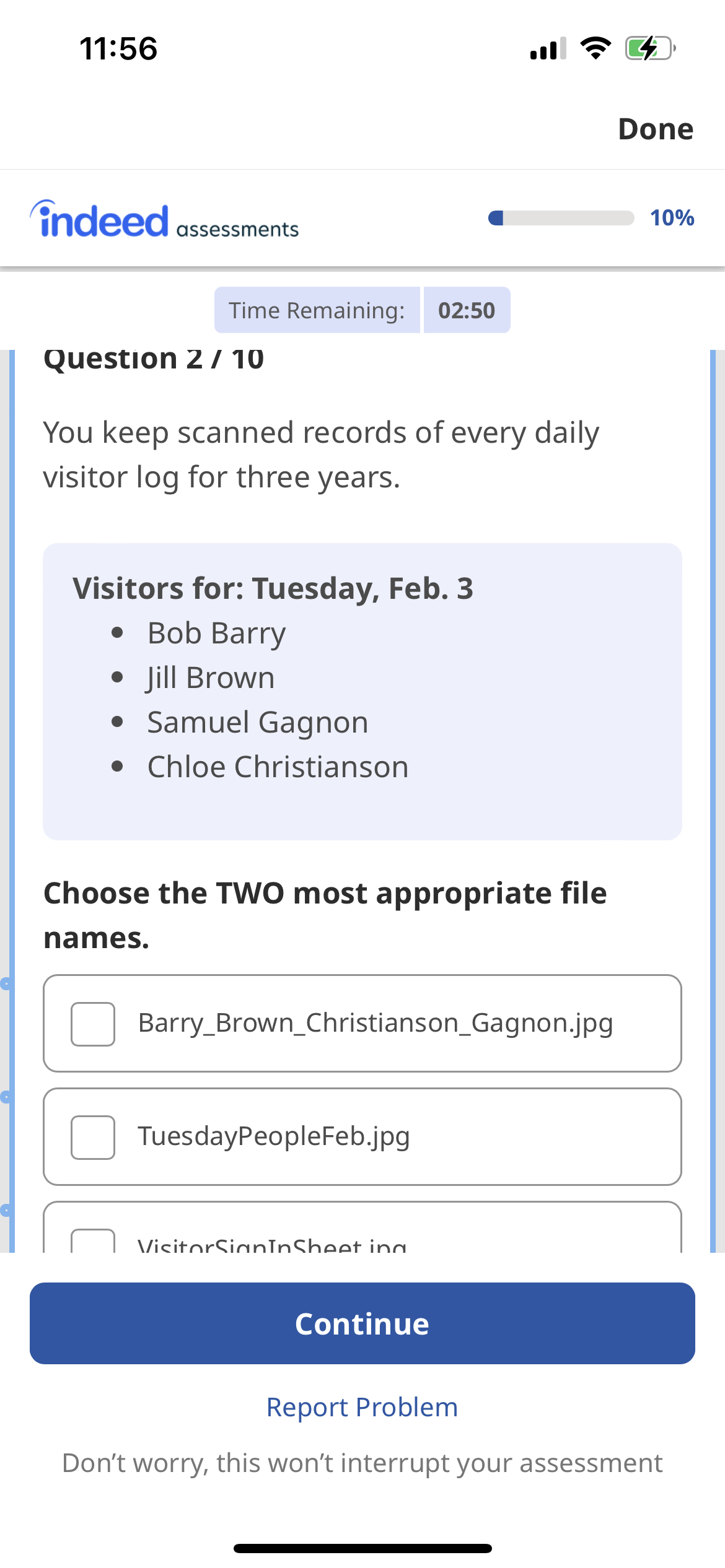The height and width of the screenshot is (1568, 725).
Task: Select the Barry_Brown_Christianson_Gagnon.jpg answer option
Action: [x=362, y=1025]
